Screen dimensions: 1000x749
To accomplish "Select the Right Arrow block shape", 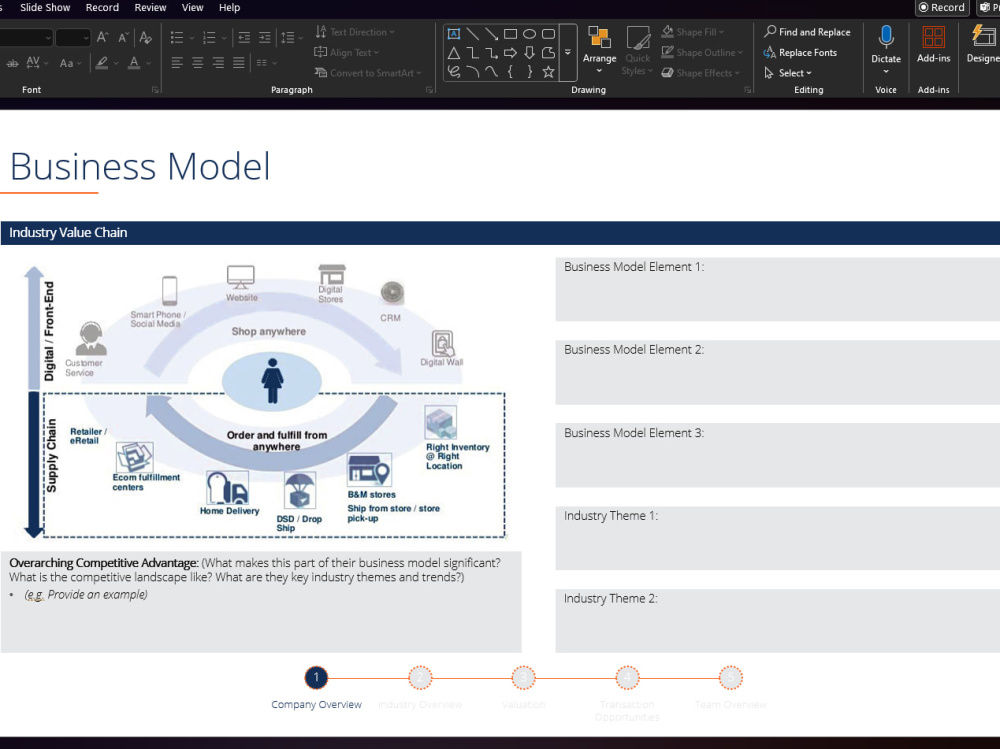I will point(510,53).
